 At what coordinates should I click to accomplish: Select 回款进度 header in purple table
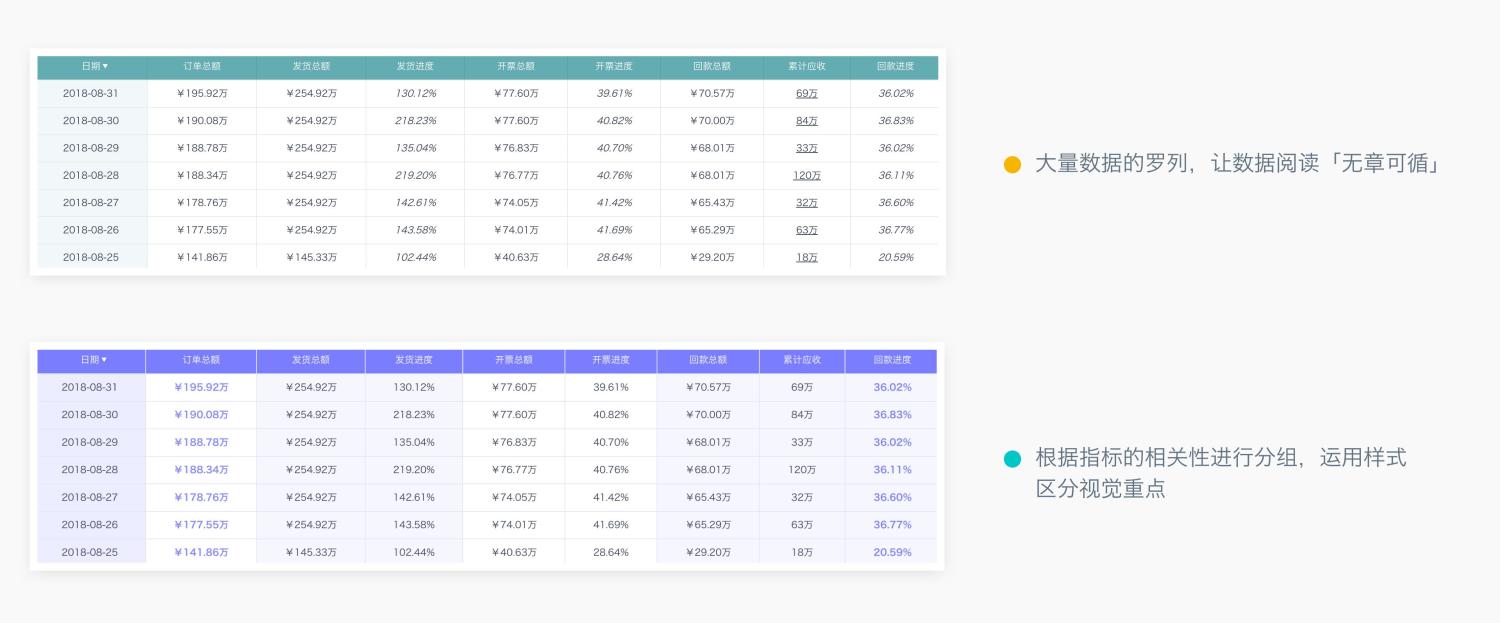tap(891, 360)
